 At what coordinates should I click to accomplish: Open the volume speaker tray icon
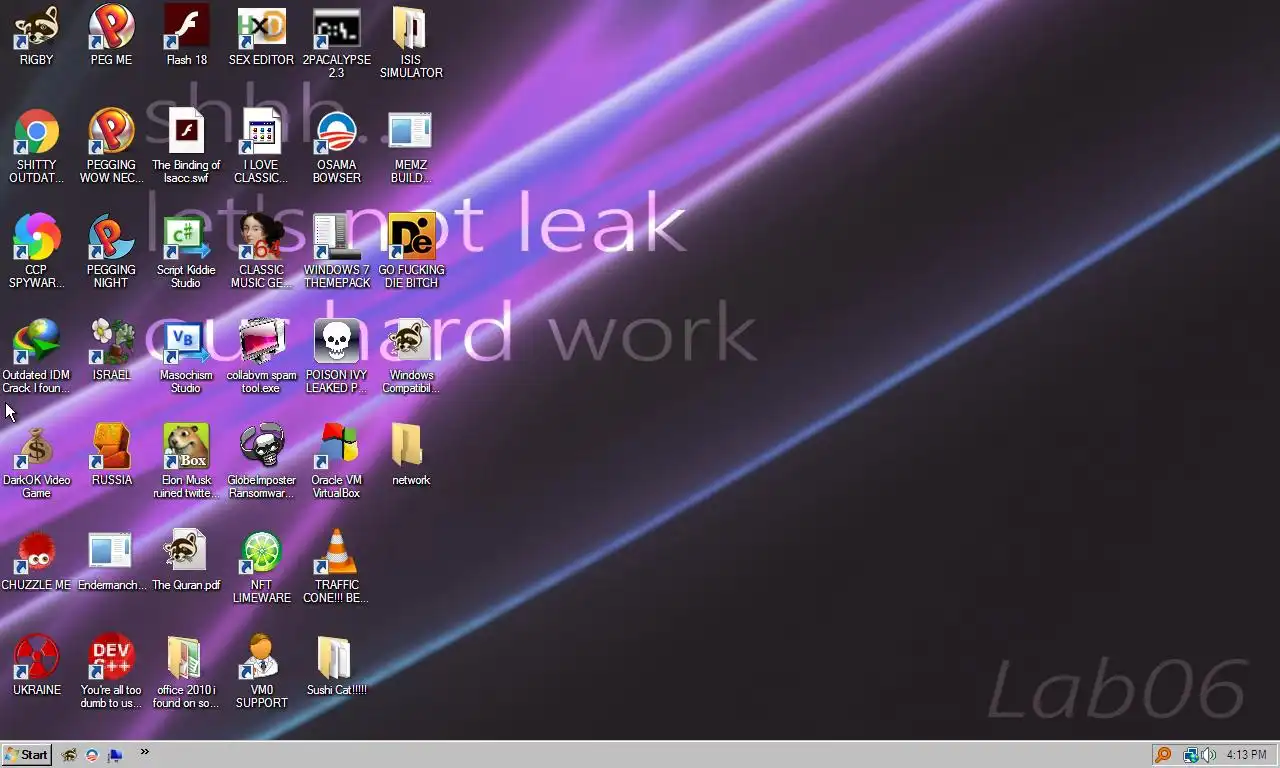[x=1208, y=755]
